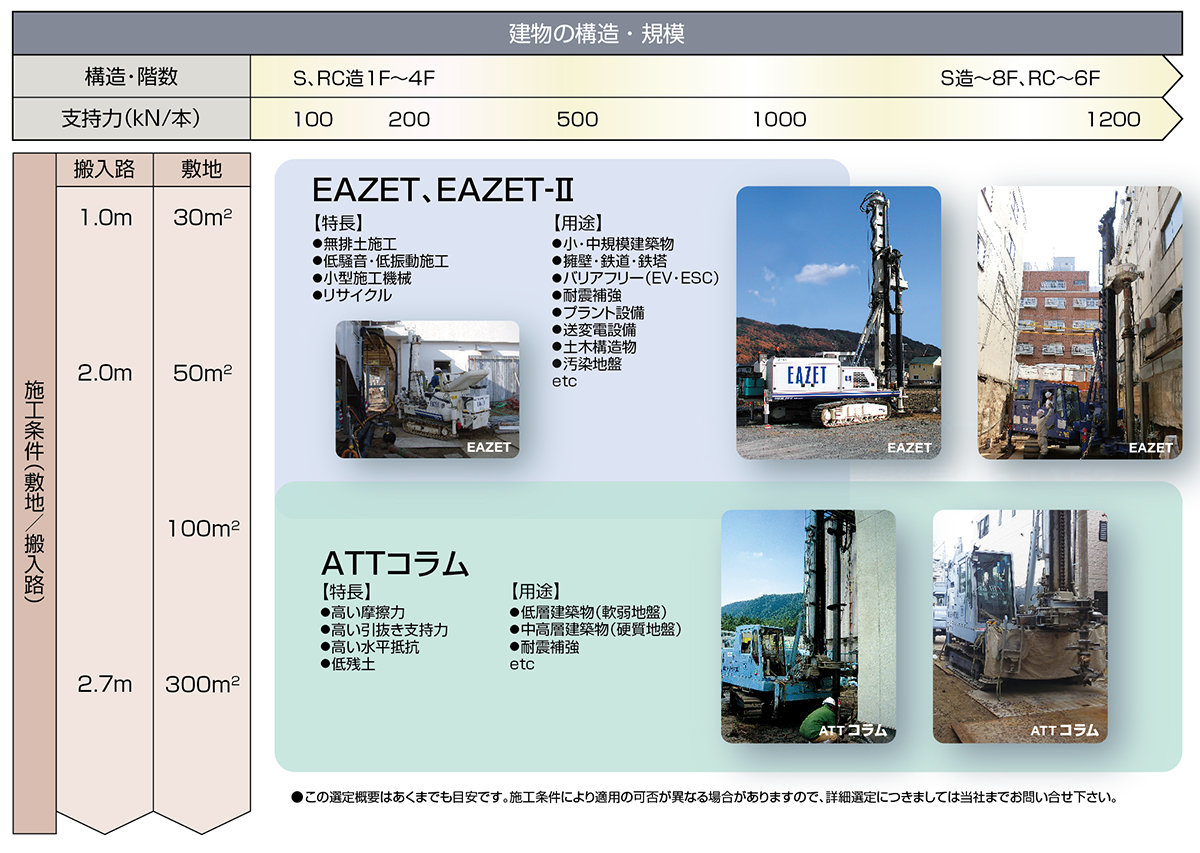Click the 無排土施工 bullet

355,244
